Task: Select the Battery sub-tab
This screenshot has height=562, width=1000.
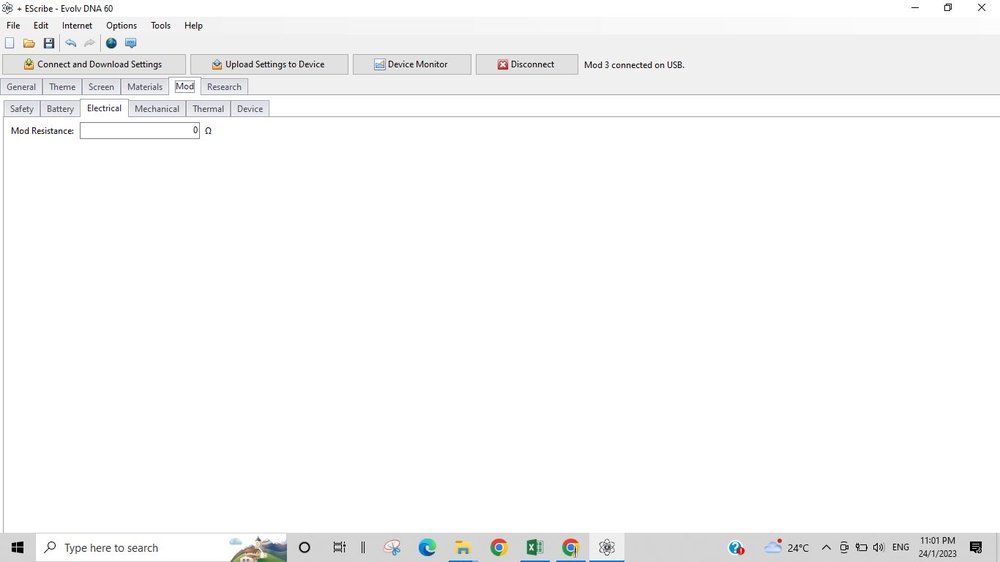Action: [60, 108]
